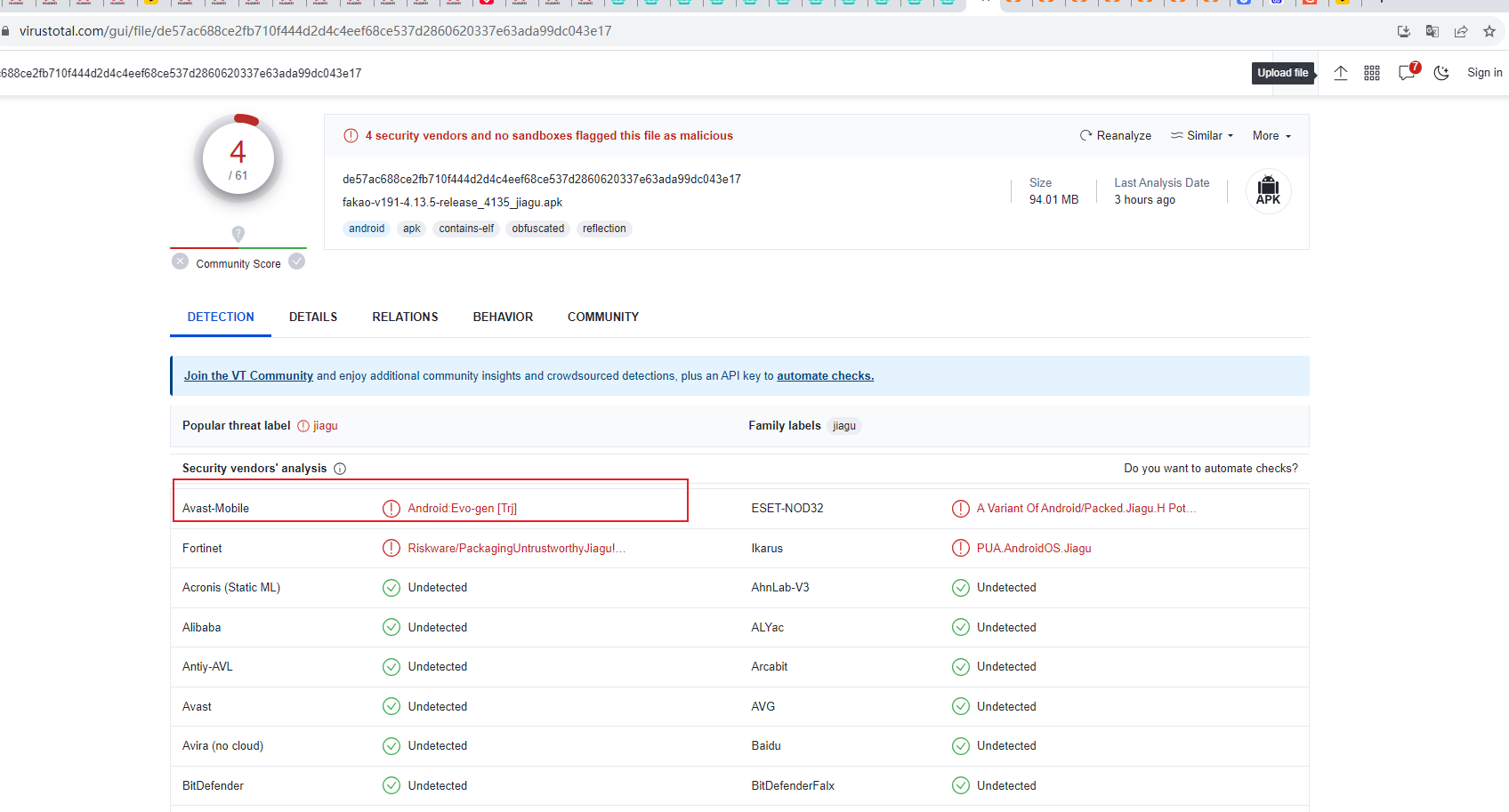
Task: Expand the Similar dropdown
Action: click(x=1202, y=136)
